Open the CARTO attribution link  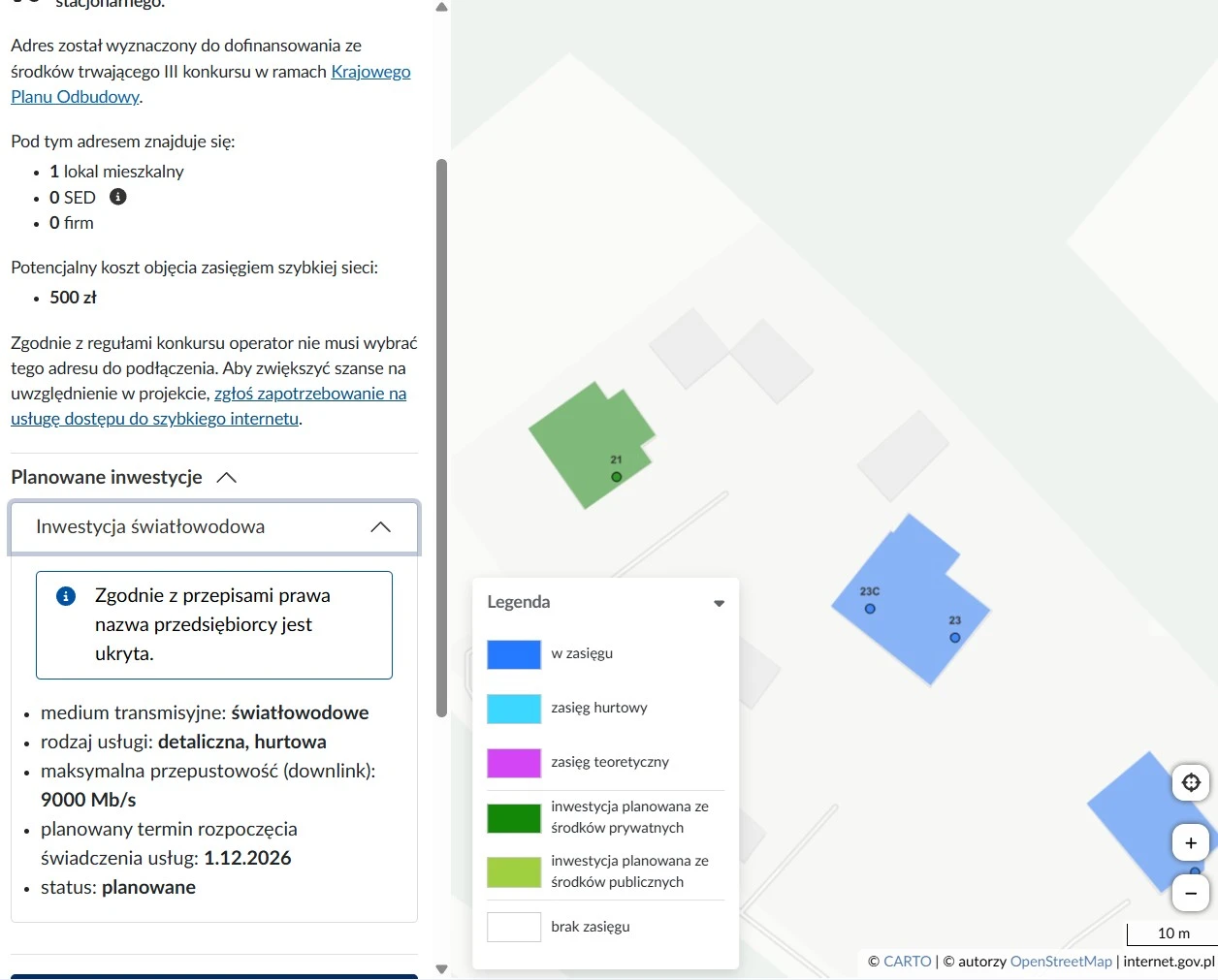pos(907,962)
